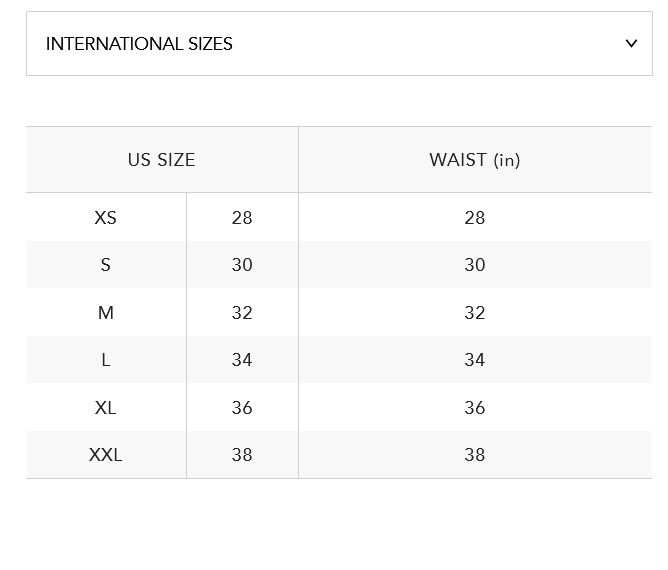Click US size 36 cell

[242, 408]
